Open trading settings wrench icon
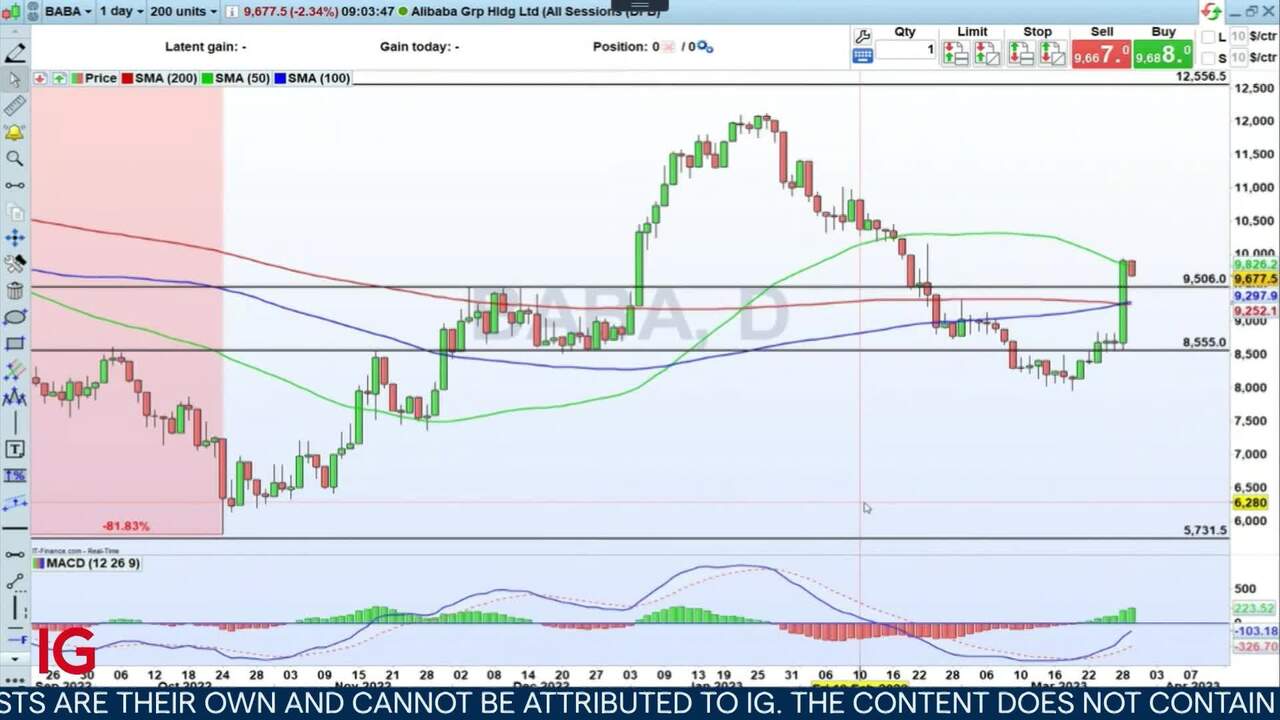This screenshot has width=1280, height=720. 863,36
